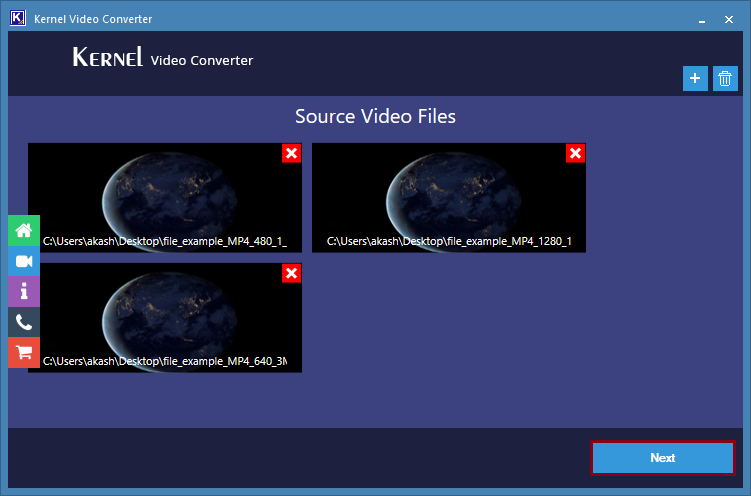The width and height of the screenshot is (751, 496).
Task: Close the Kernel Video Converter window
Action: [728, 20]
